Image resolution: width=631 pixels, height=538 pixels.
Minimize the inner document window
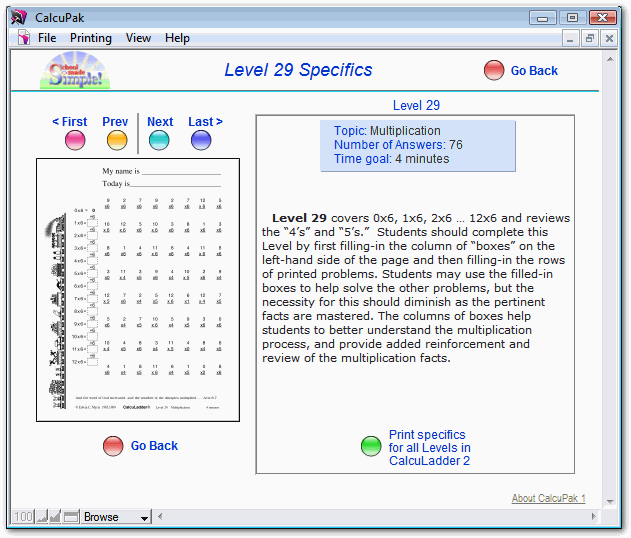pyautogui.click(x=570, y=39)
